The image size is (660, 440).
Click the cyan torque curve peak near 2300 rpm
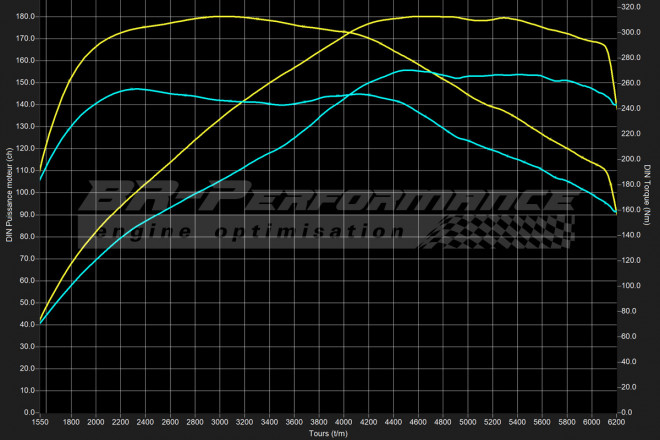135,89
